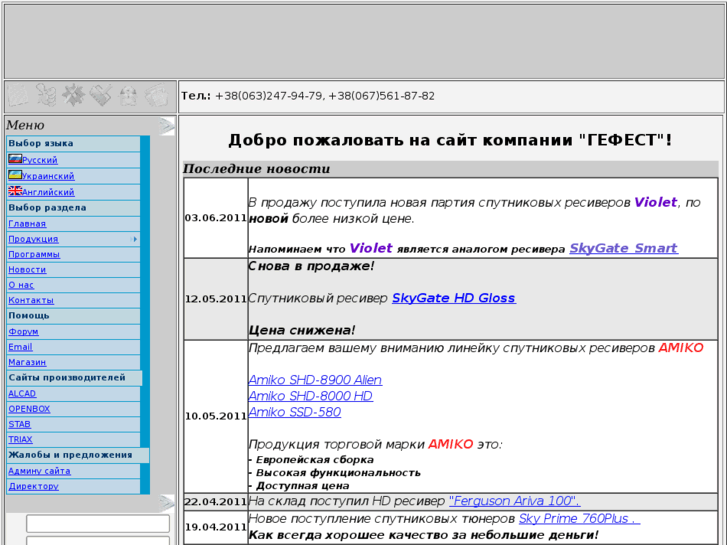Open the SkyGate Smart receiver link
The height and width of the screenshot is (545, 727).
point(624,248)
